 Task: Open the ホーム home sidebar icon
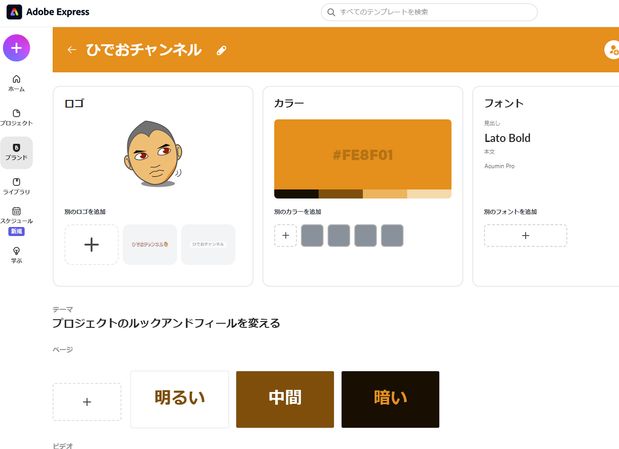[x=16, y=83]
